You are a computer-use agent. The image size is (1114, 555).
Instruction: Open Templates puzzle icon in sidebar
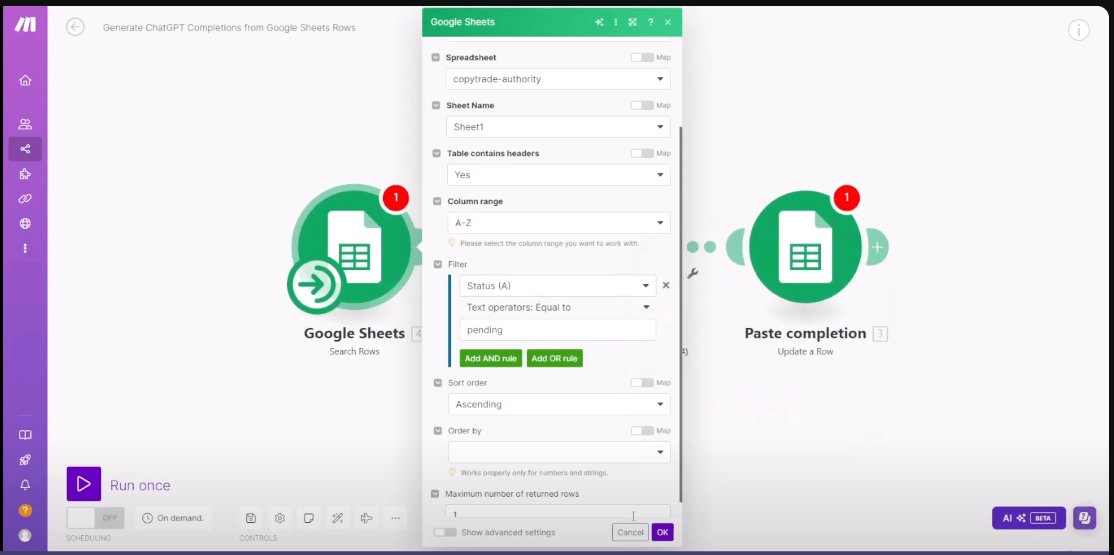point(25,174)
